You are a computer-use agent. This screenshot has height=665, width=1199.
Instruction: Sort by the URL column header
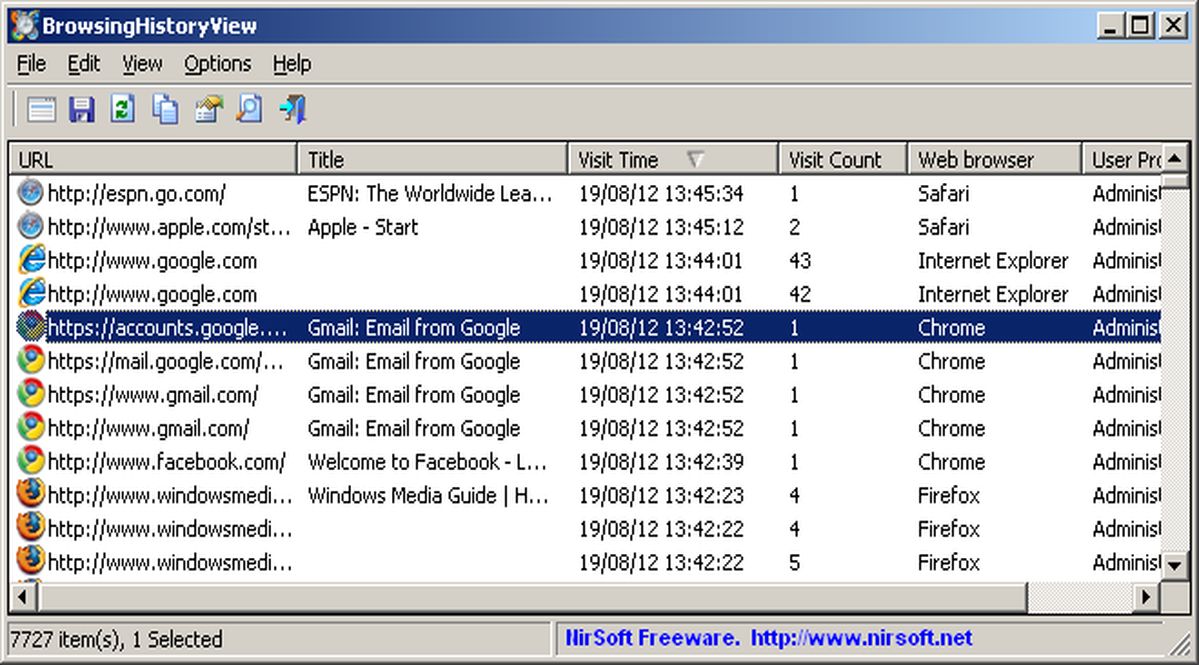[x=153, y=160]
